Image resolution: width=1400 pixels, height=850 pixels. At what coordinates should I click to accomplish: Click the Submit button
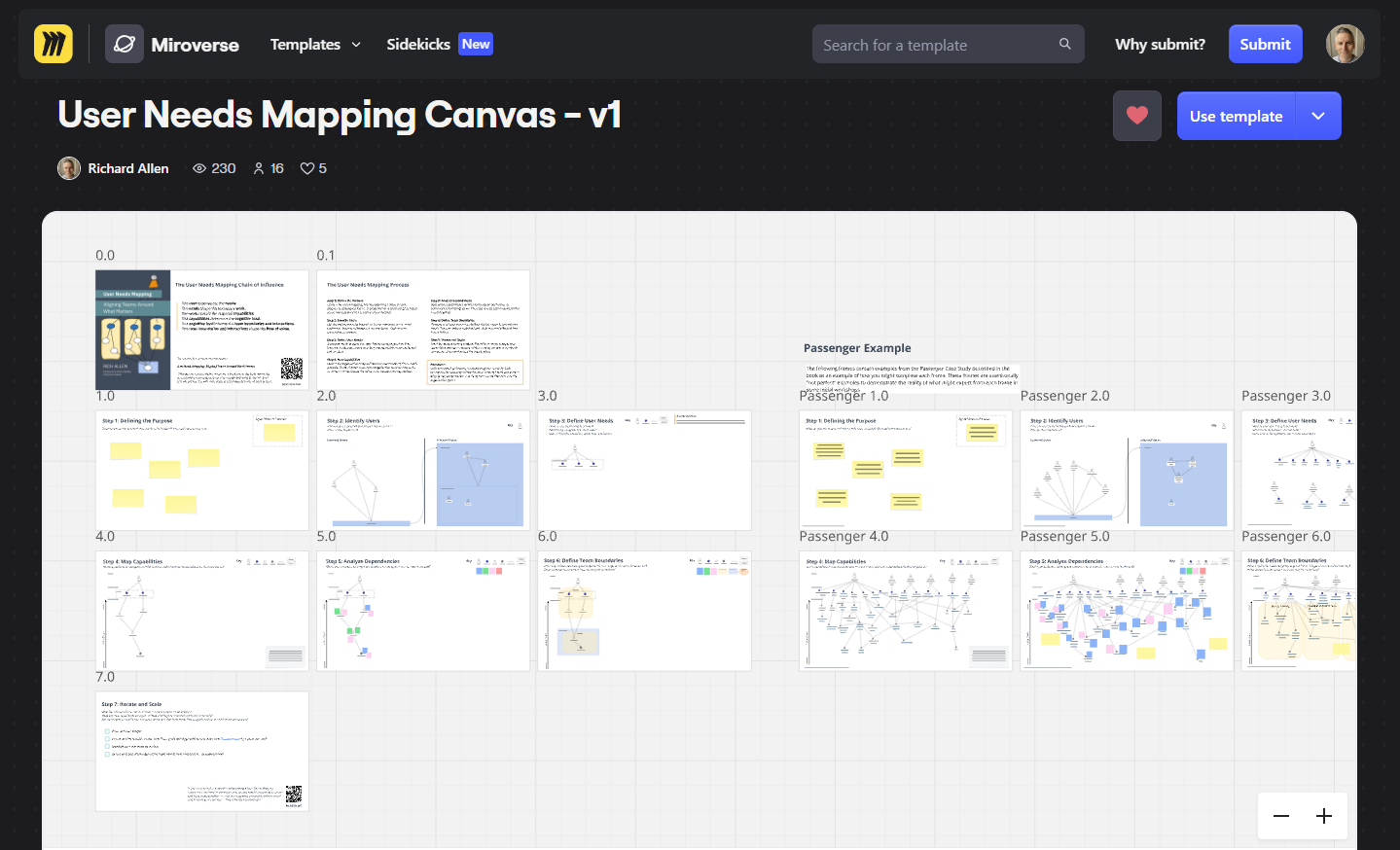[1265, 43]
